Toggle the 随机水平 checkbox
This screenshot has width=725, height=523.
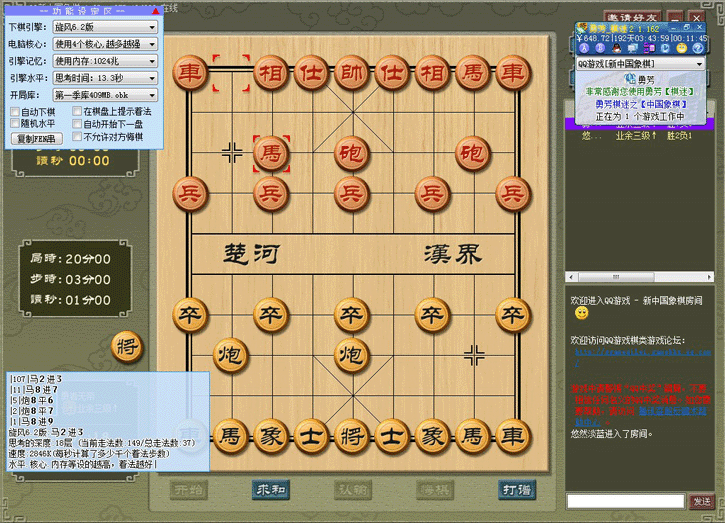tap(14, 124)
